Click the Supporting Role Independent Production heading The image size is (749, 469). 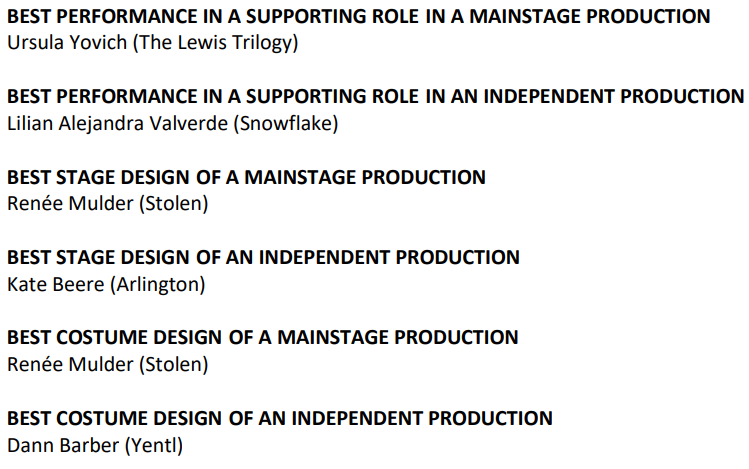click(x=375, y=96)
